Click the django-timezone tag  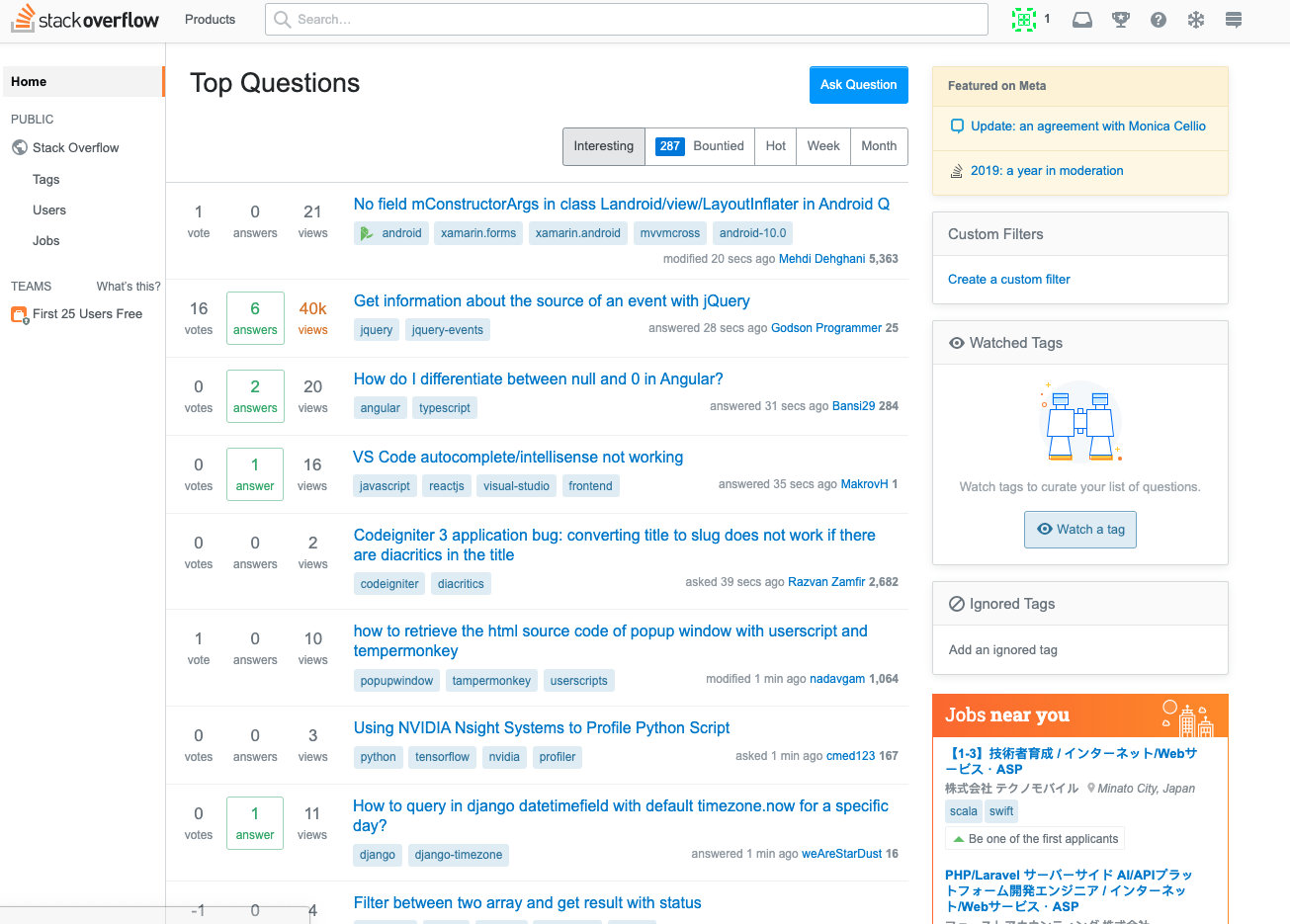pyautogui.click(x=458, y=855)
